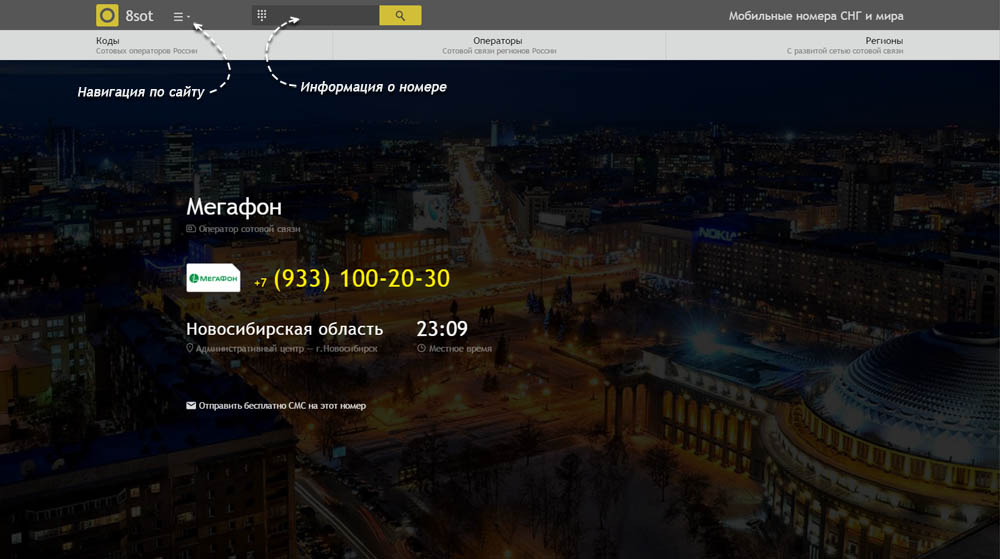Open the Регионы tab
This screenshot has width=1000, height=559.
[x=844, y=45]
